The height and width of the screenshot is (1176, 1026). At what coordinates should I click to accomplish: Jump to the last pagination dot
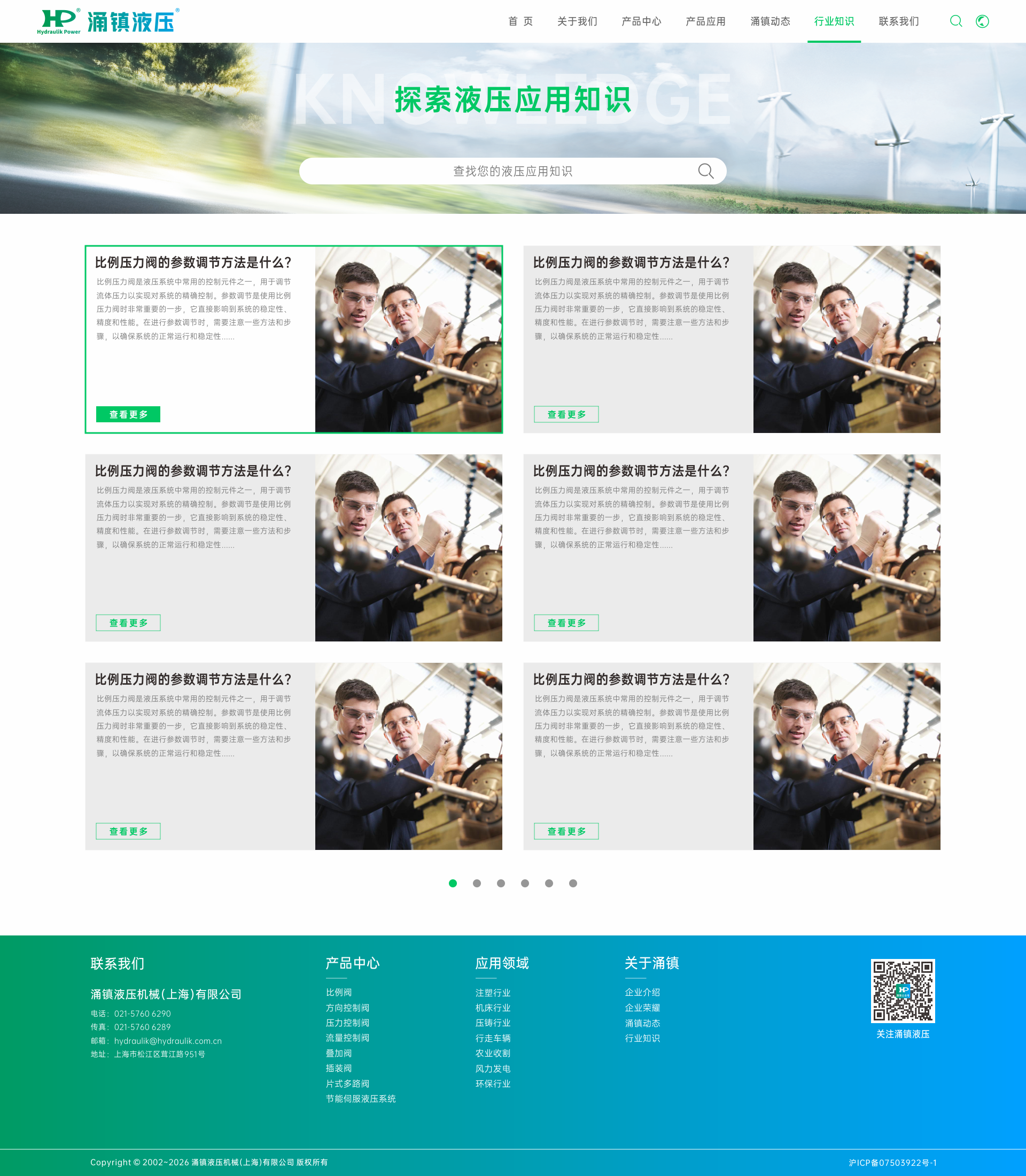click(572, 883)
